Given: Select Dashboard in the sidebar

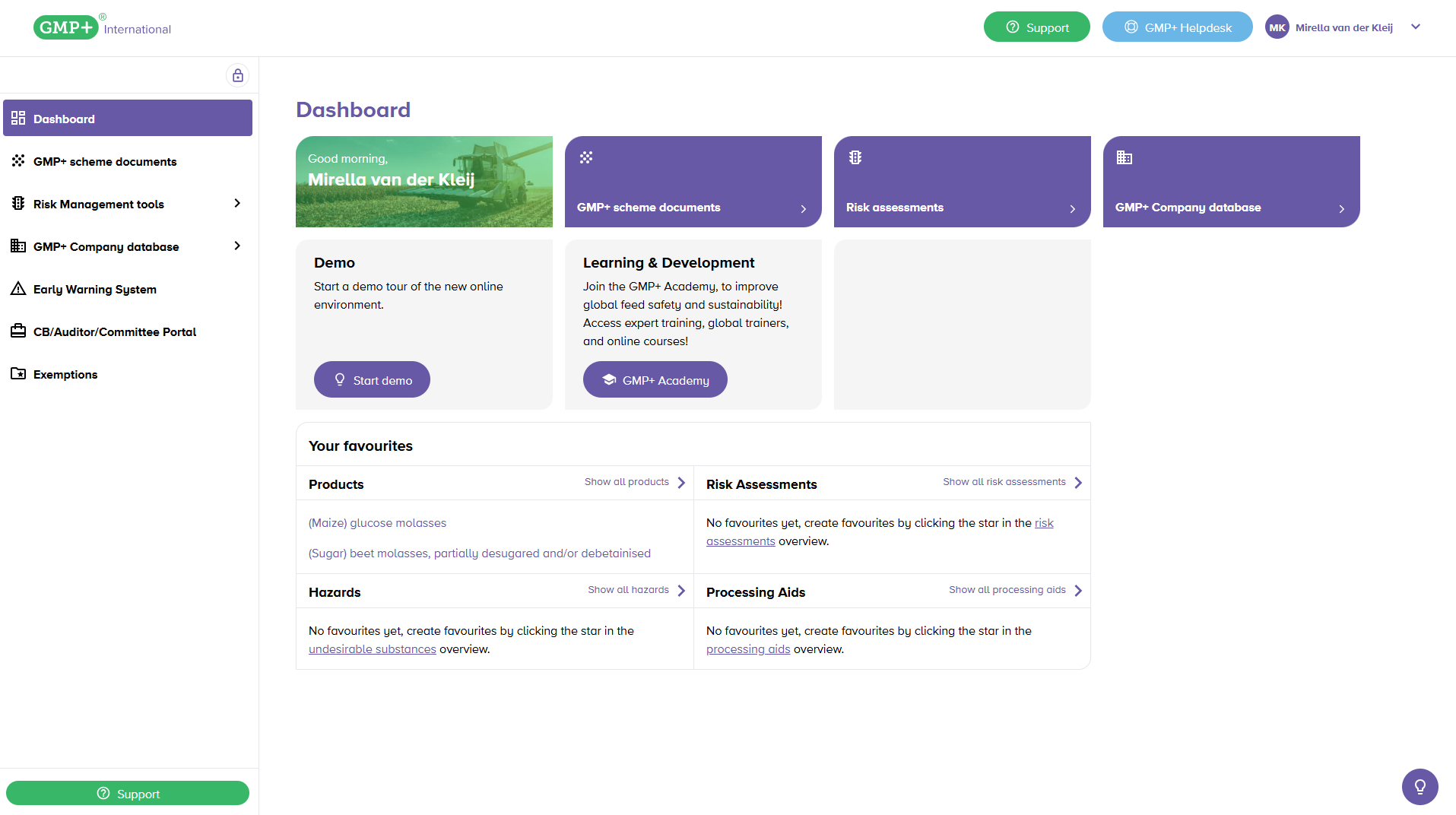Looking at the screenshot, I should pos(128,118).
